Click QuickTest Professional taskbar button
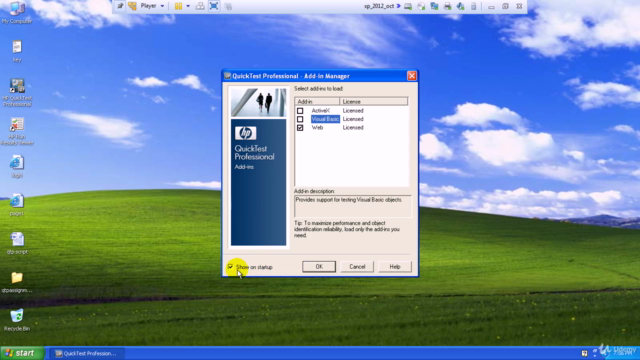The height and width of the screenshot is (360, 640). coord(86,353)
